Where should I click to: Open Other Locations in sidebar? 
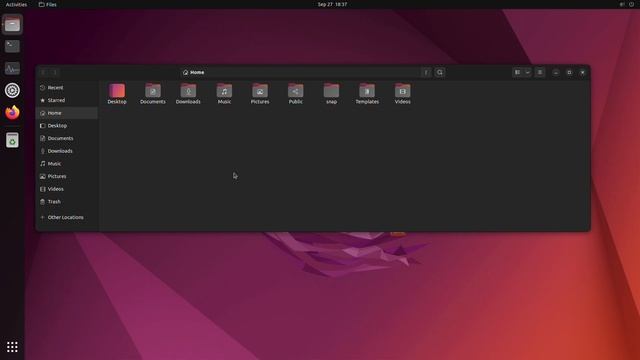pyautogui.click(x=67, y=217)
